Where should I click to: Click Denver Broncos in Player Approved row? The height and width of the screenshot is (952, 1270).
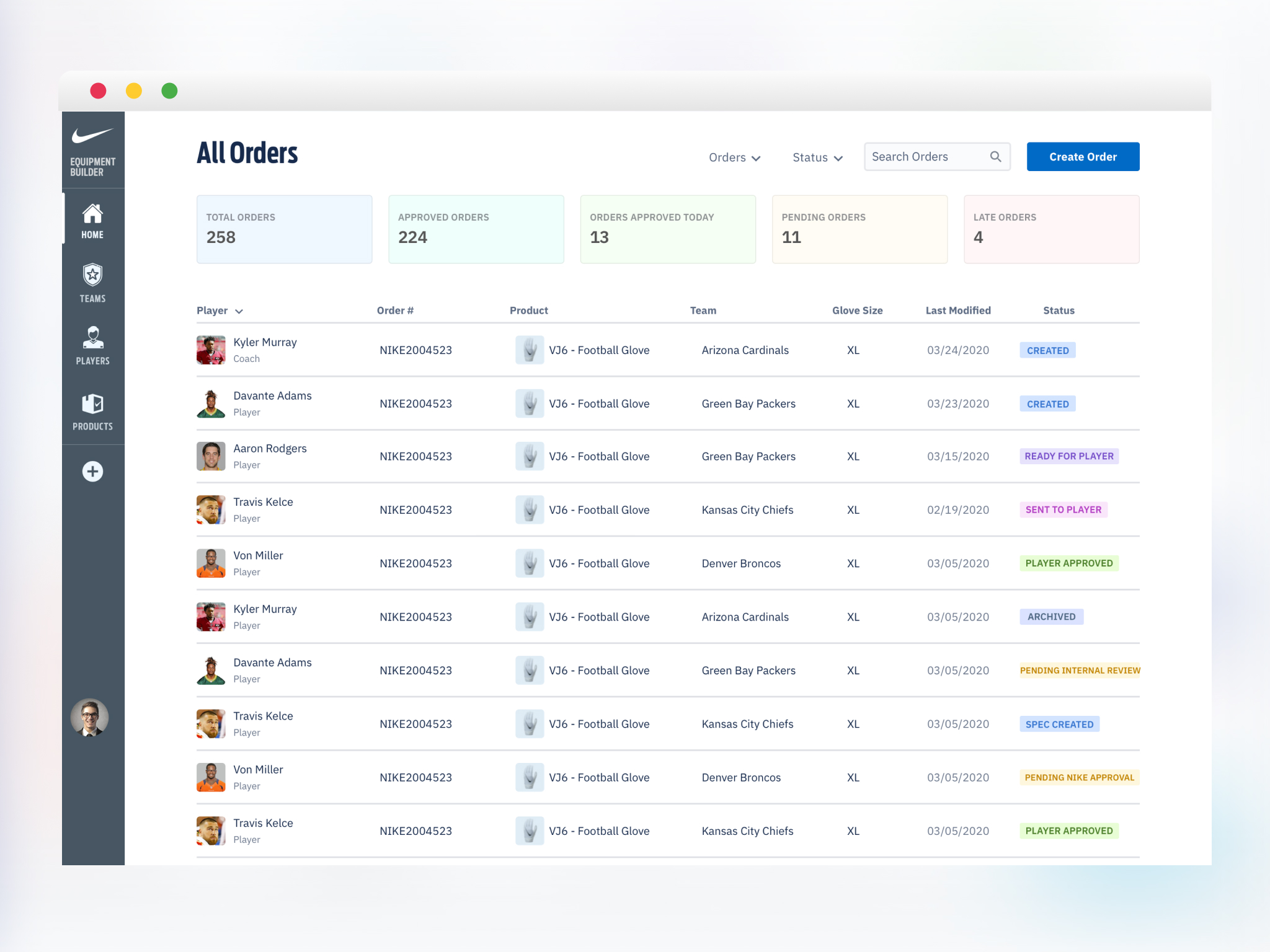[741, 563]
